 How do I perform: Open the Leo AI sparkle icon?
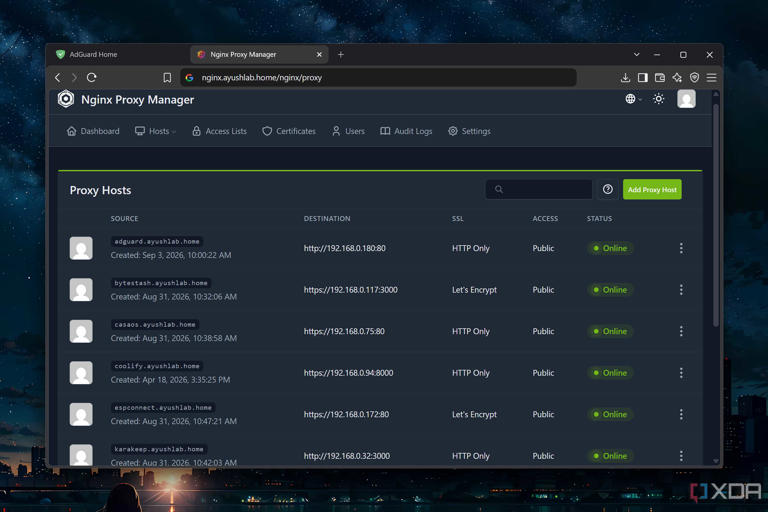677,77
